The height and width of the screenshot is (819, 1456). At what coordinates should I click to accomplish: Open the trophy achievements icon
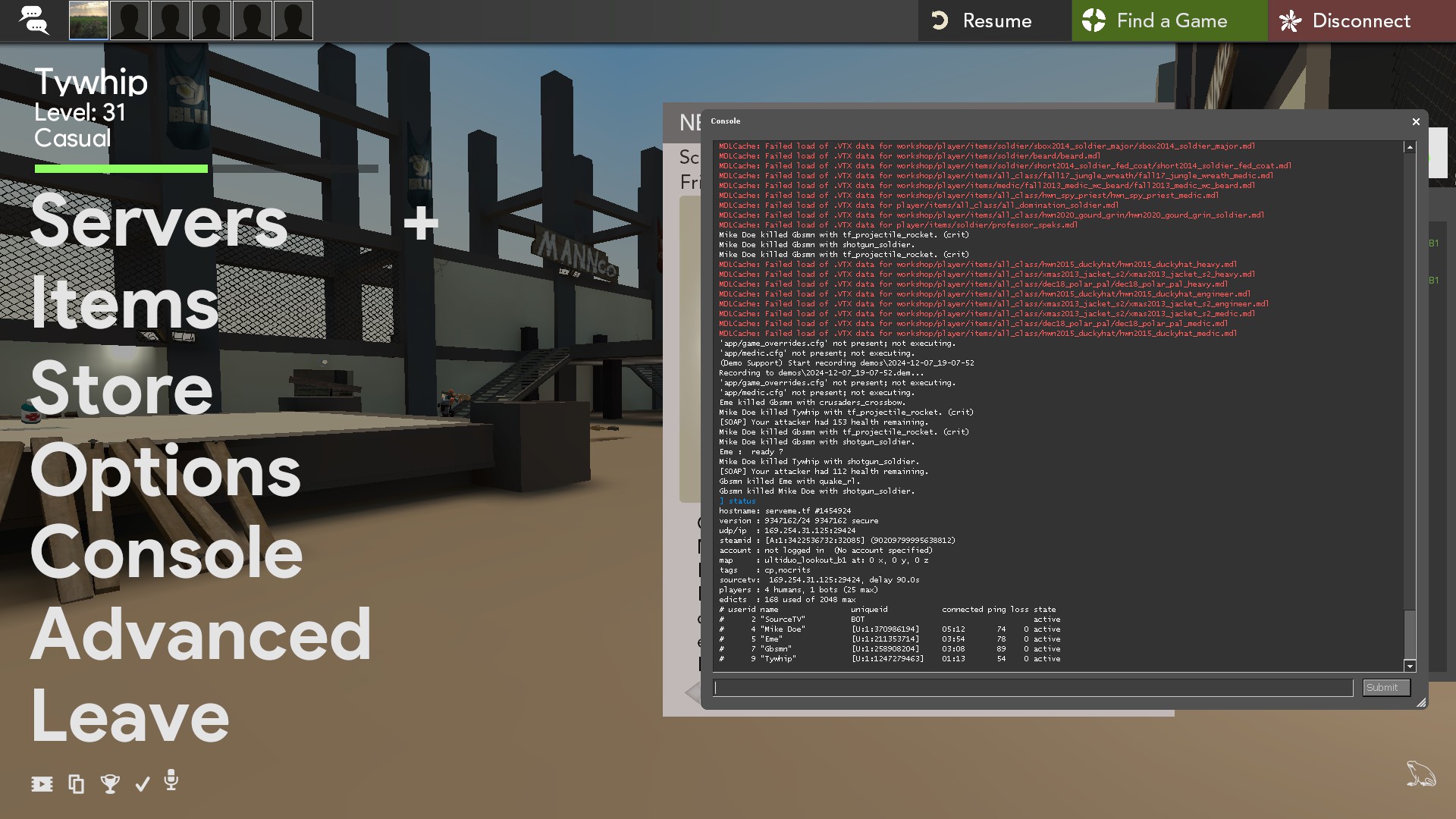pos(110,784)
